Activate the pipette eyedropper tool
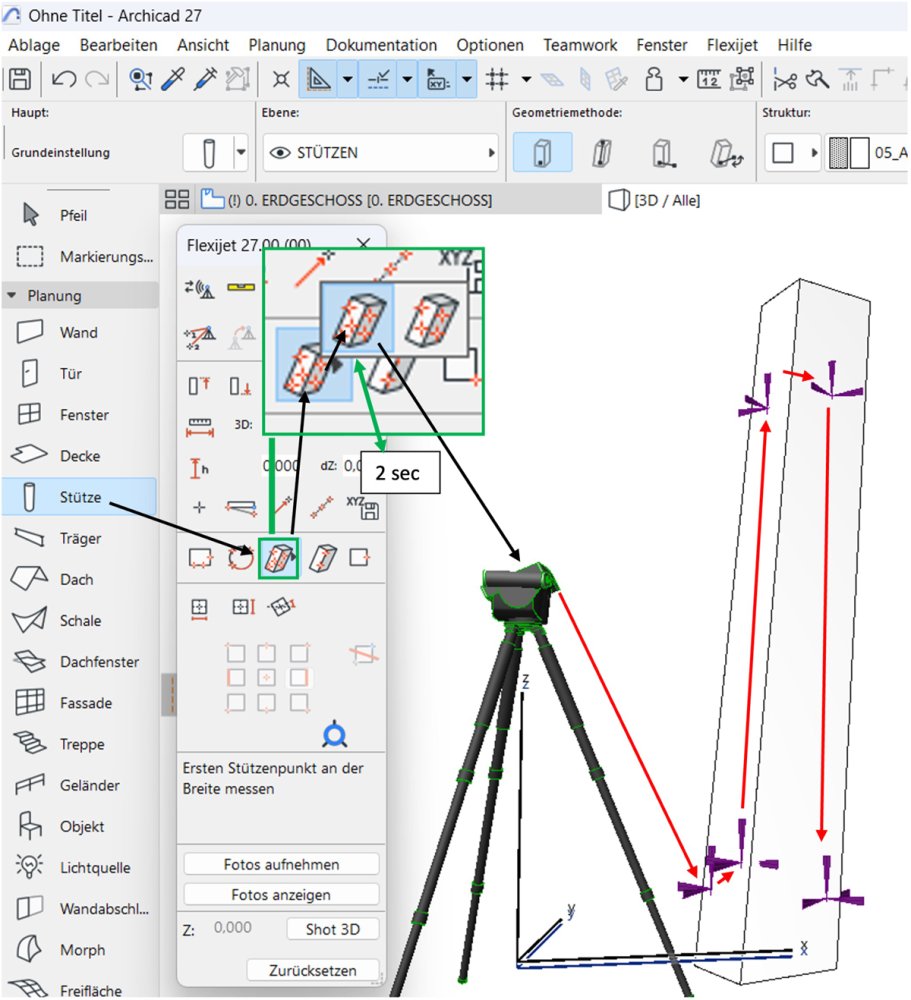911x1000 pixels. (x=173, y=80)
